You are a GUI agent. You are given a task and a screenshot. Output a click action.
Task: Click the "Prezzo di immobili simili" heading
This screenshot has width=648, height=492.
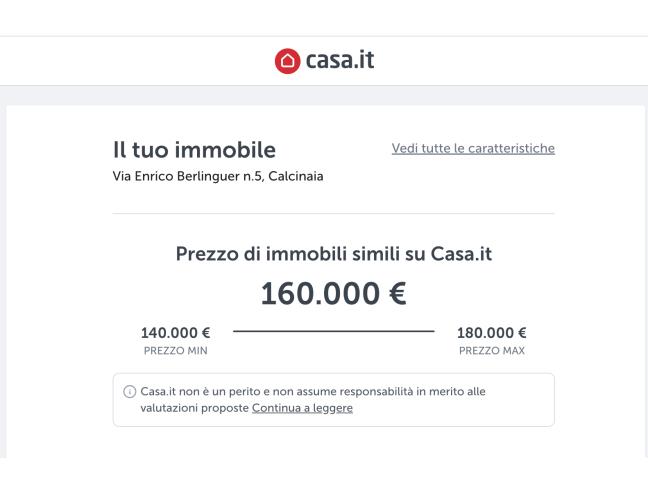[333, 254]
